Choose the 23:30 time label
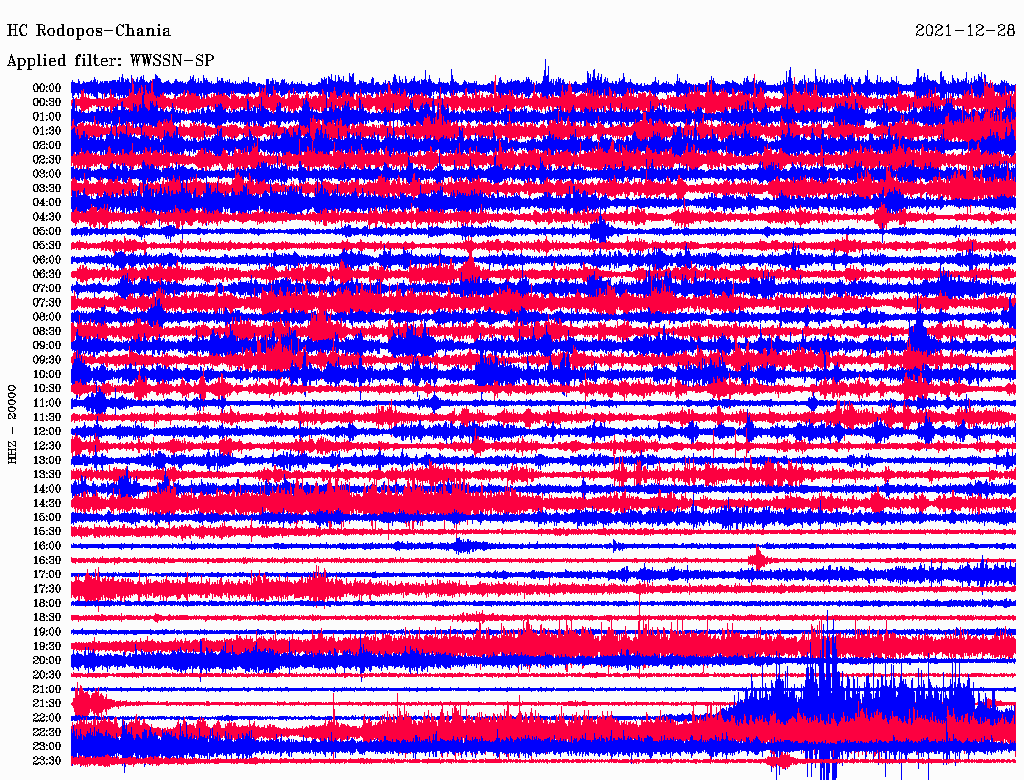Screen dimensions: 1024x780 (x=47, y=761)
